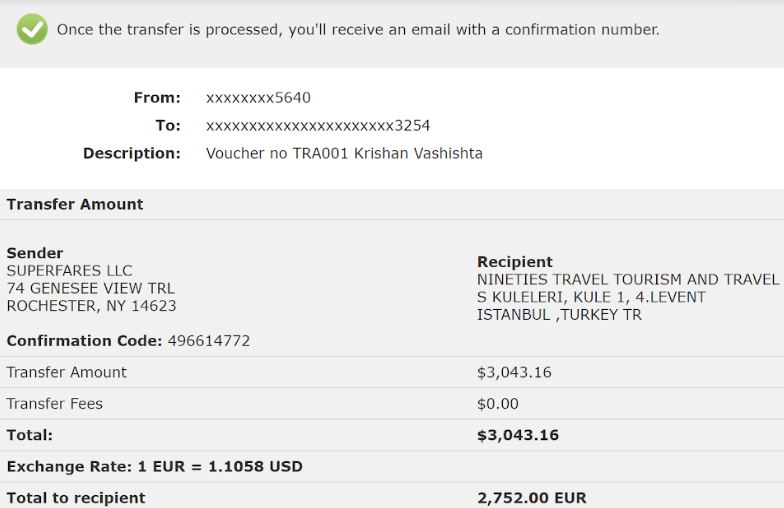Click the 2,752.00 EUR total to recipient

[532, 498]
